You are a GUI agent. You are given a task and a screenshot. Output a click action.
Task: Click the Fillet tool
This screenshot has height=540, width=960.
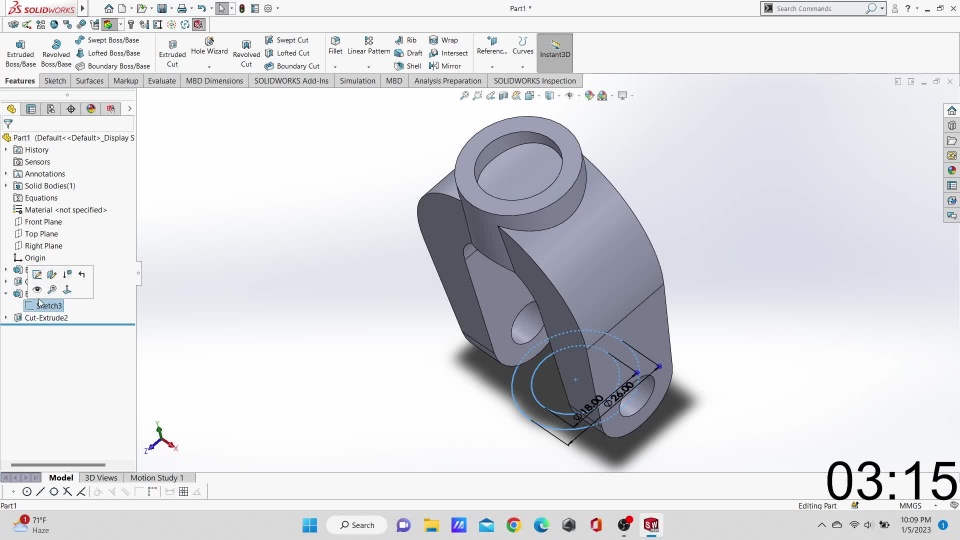point(336,46)
